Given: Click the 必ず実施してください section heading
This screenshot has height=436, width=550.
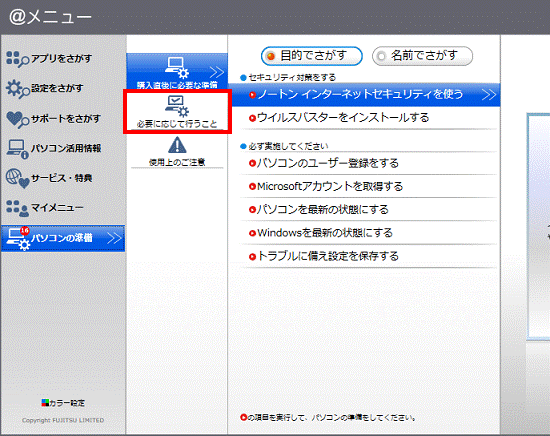Looking at the screenshot, I should pyautogui.click(x=288, y=146).
